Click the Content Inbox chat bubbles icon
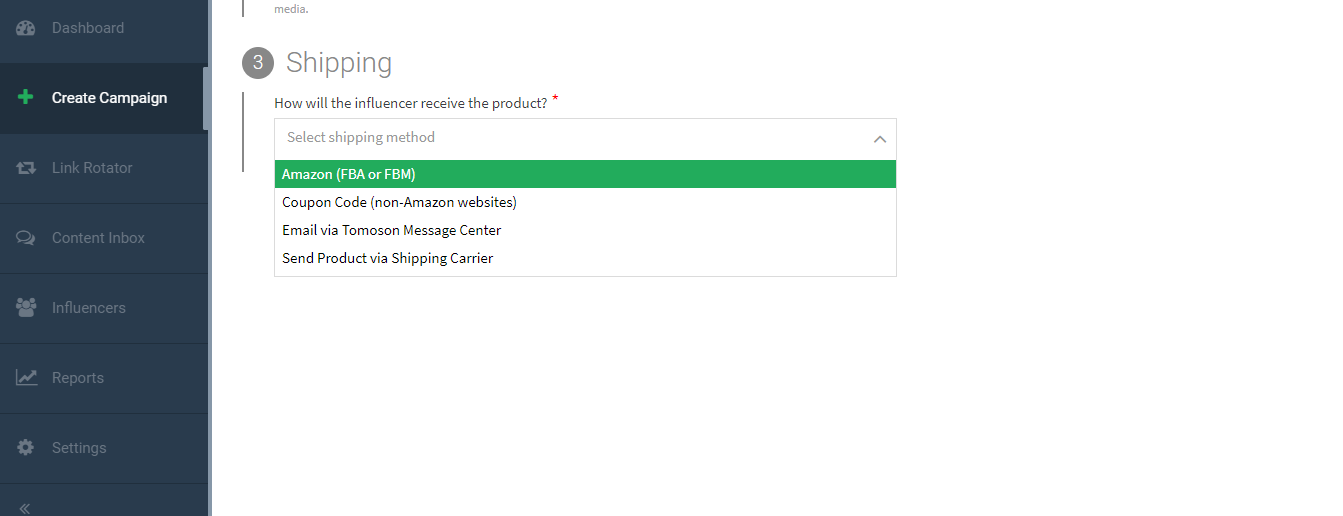Image resolution: width=1343 pixels, height=516 pixels. point(26,238)
